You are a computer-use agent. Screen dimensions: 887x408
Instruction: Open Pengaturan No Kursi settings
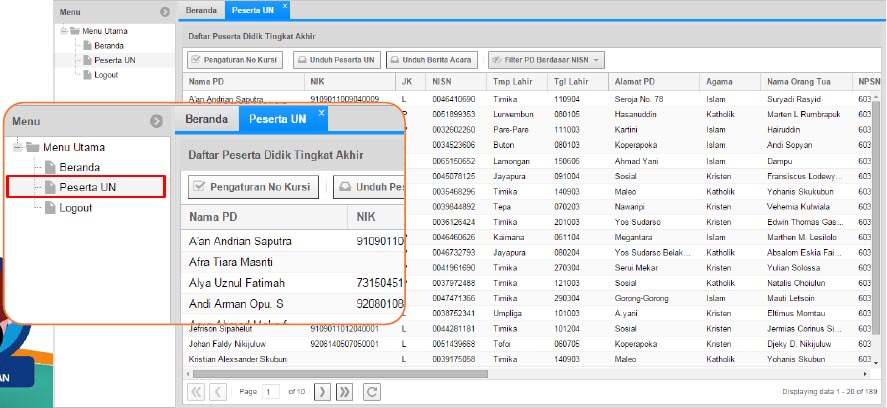235,60
